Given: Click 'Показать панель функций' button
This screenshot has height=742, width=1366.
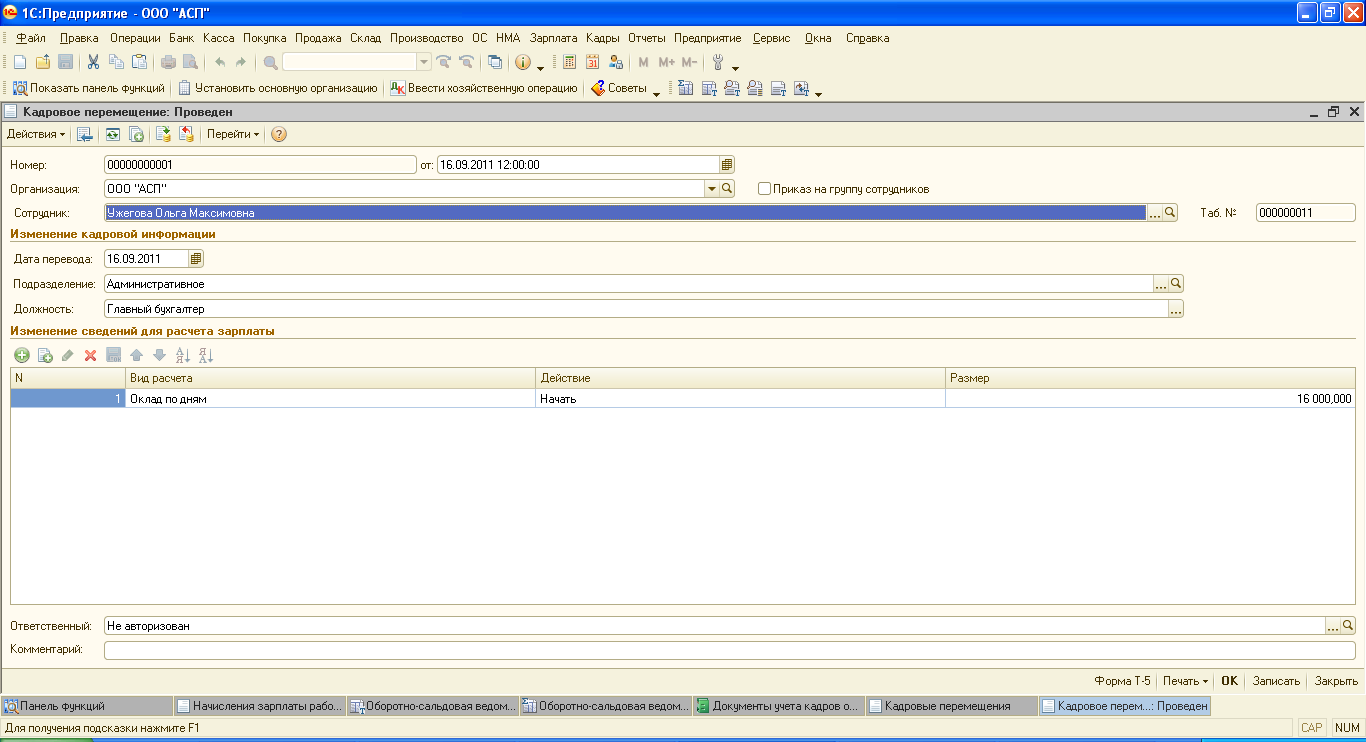Looking at the screenshot, I should pos(88,88).
